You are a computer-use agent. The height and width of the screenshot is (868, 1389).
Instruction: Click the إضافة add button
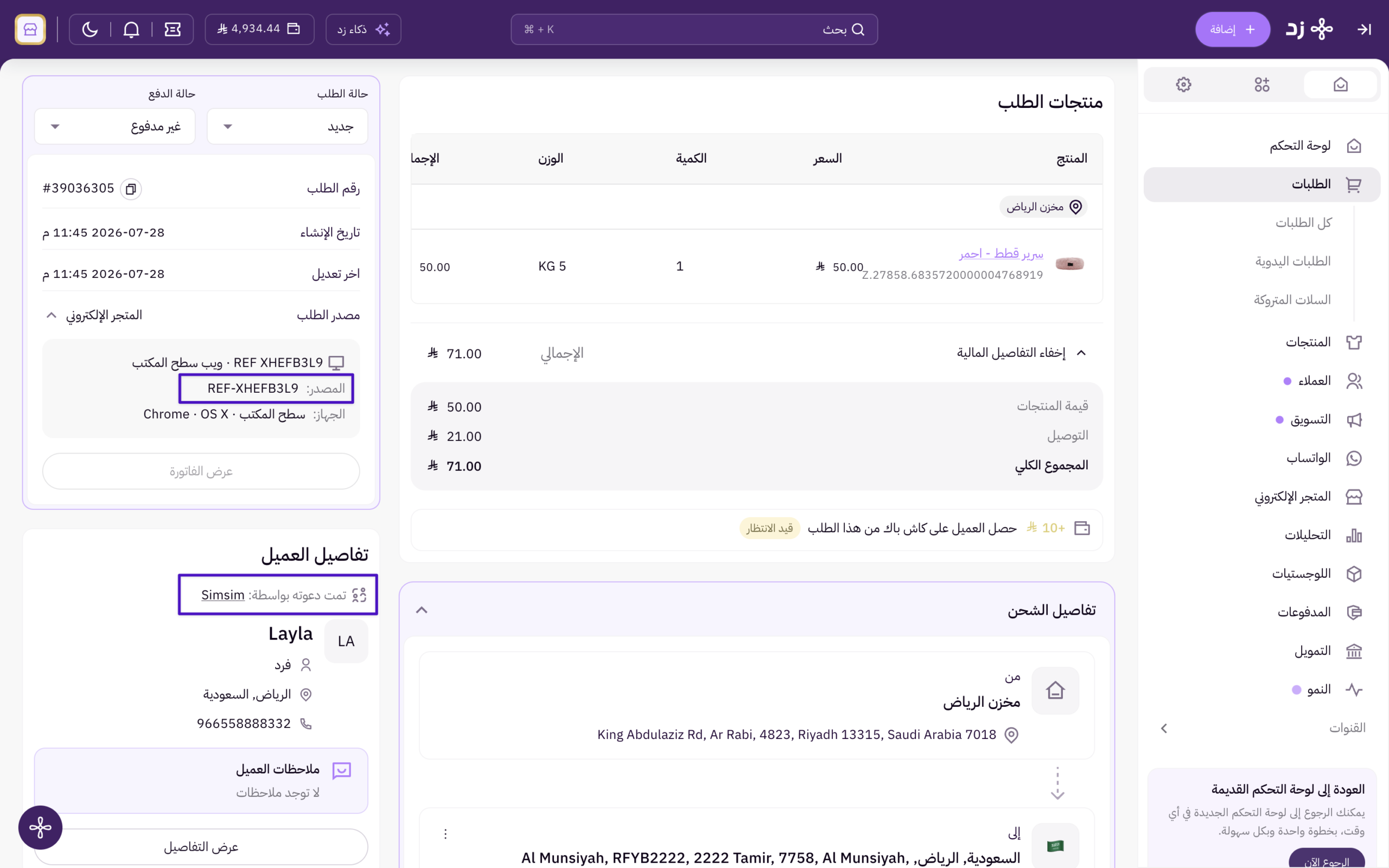click(x=1232, y=29)
